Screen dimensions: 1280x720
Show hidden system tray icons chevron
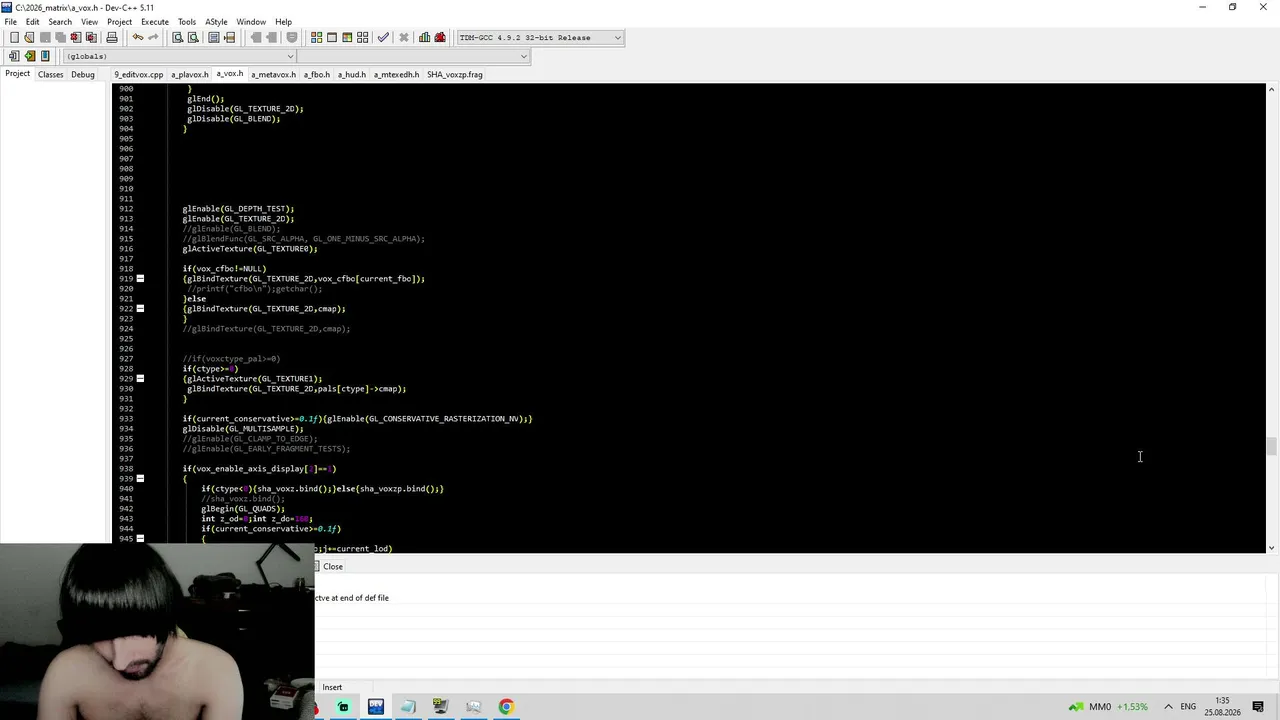point(1168,707)
